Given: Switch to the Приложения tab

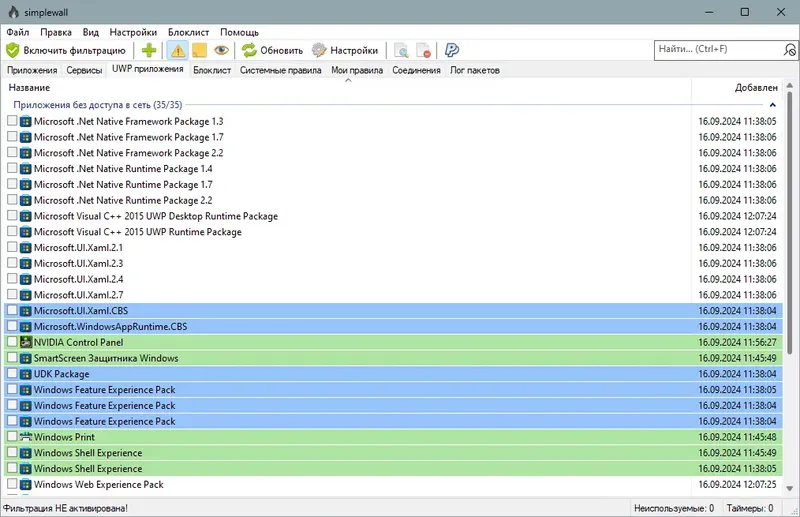Looking at the screenshot, I should click(32, 70).
